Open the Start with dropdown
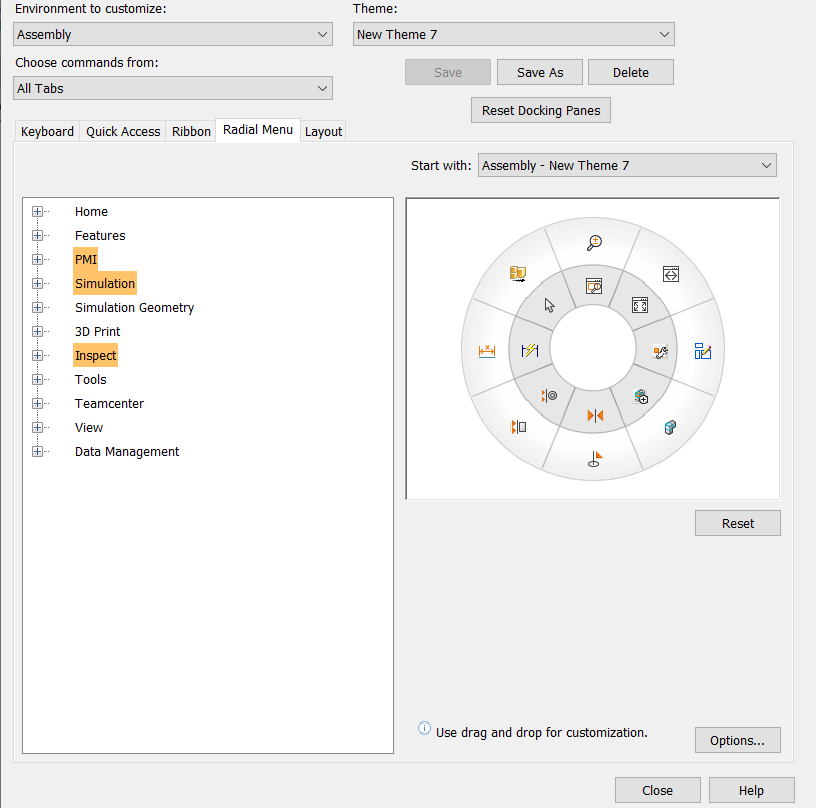The height and width of the screenshot is (808, 816). [x=627, y=165]
